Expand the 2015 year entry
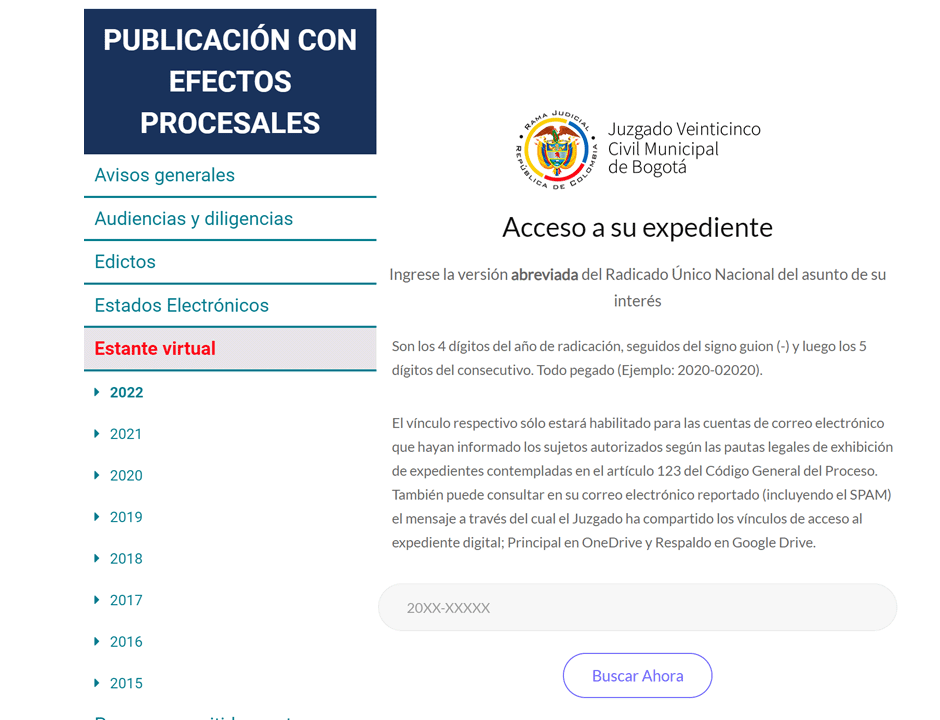This screenshot has height=720, width=940. (x=126, y=682)
